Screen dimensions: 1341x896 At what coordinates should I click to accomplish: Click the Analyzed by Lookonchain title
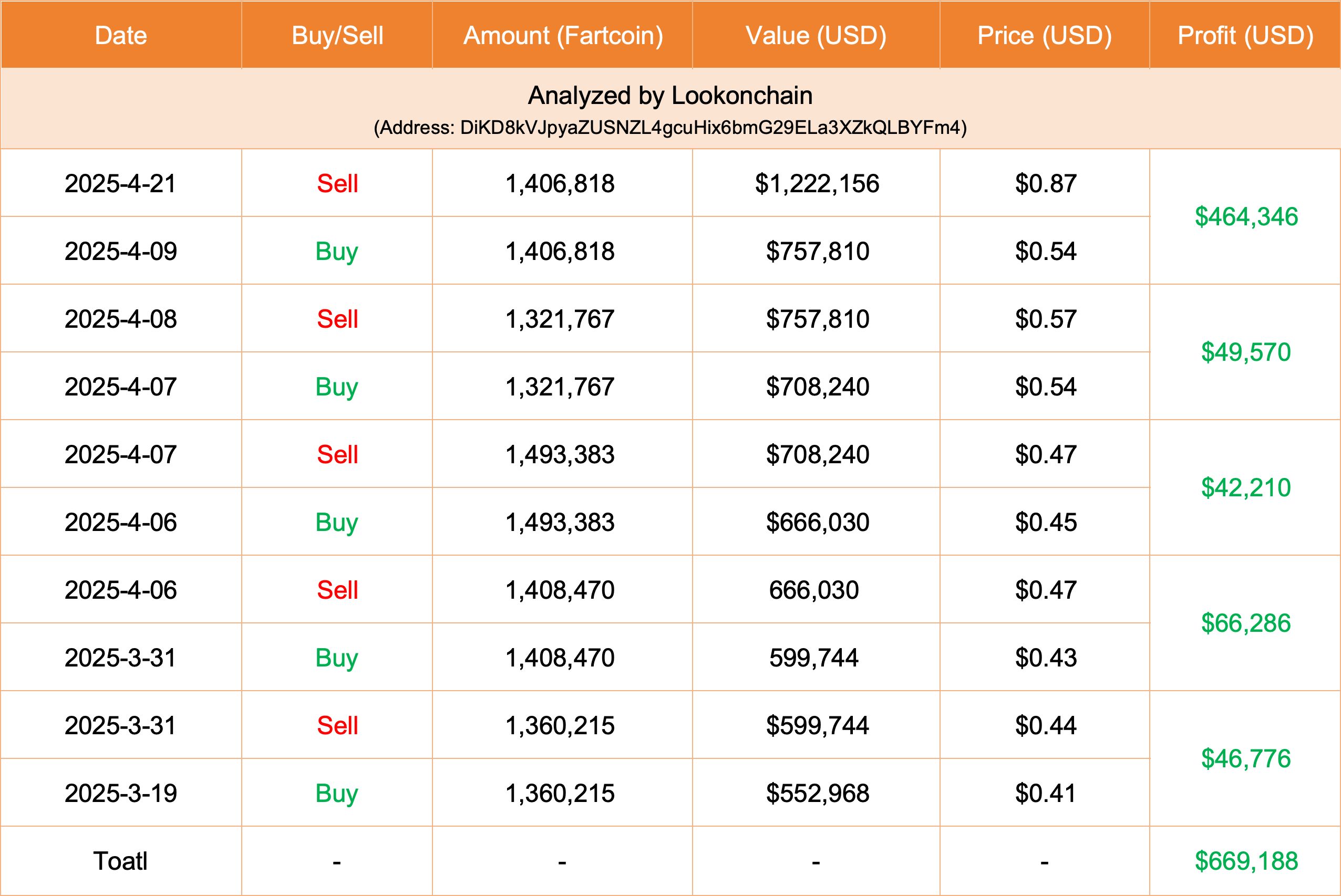click(670, 96)
